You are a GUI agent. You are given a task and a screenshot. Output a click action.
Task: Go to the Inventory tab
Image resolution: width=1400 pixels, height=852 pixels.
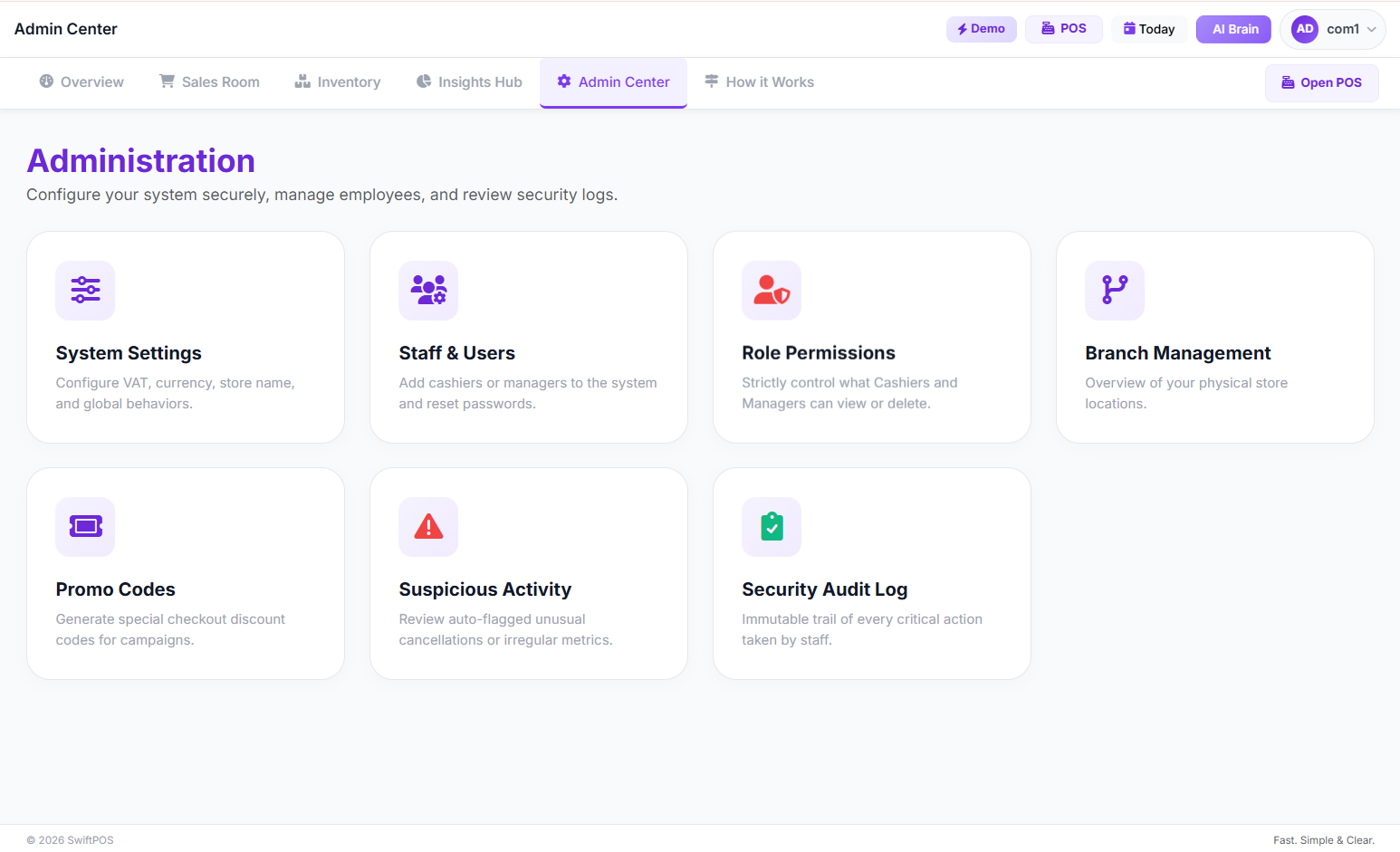coord(337,82)
